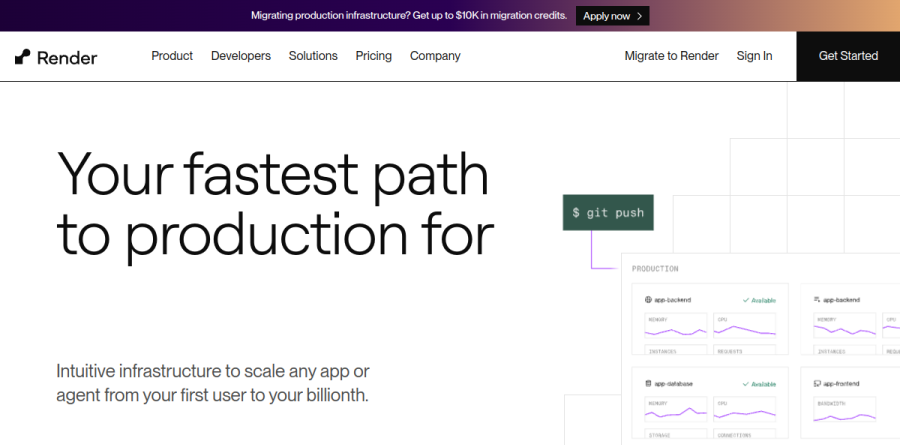This screenshot has width=900, height=445.
Task: Click the MEMORY graph in the app-backend card
Action: point(676,326)
